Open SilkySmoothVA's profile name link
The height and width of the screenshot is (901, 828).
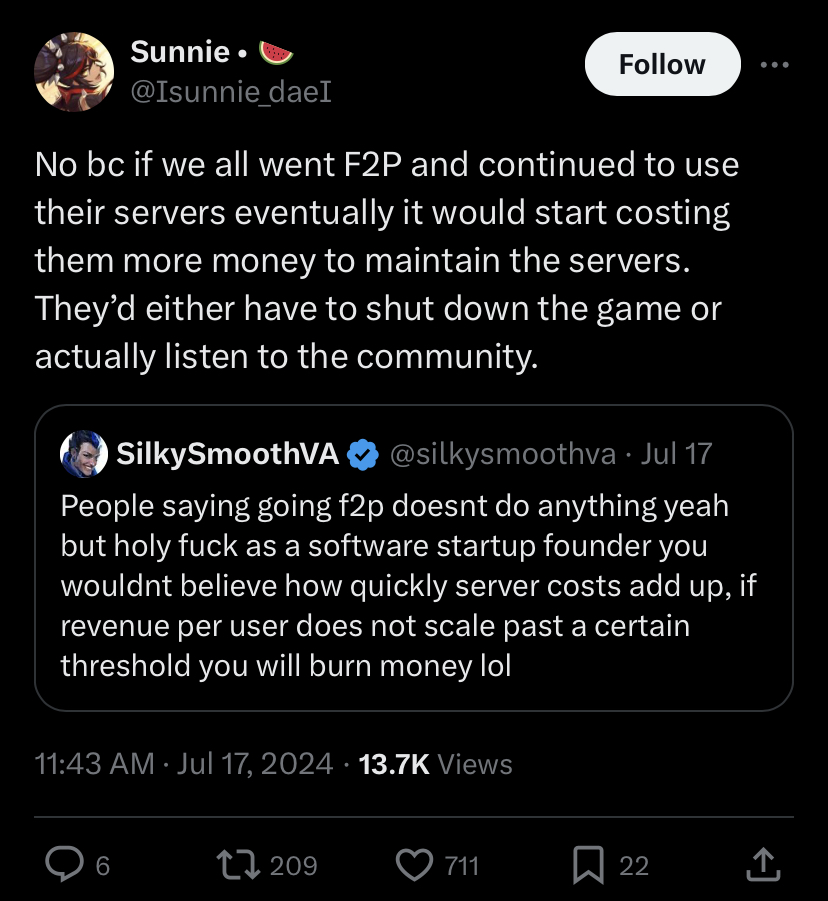point(228,455)
